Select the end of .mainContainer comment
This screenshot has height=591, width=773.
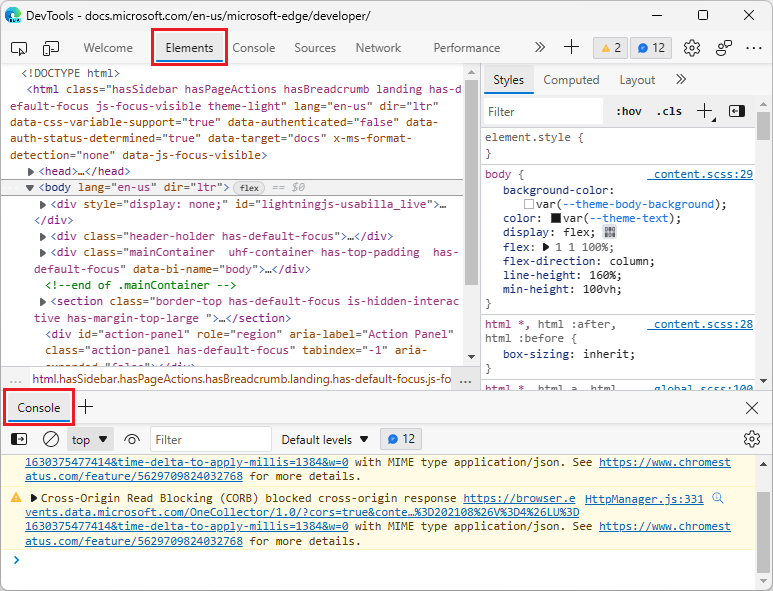[141, 285]
